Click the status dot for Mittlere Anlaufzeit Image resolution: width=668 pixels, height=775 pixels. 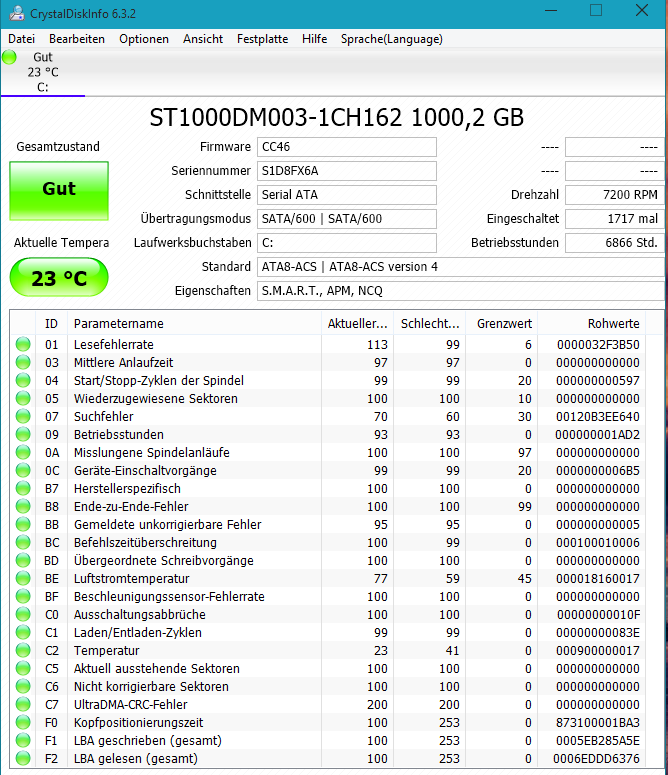(x=23, y=362)
